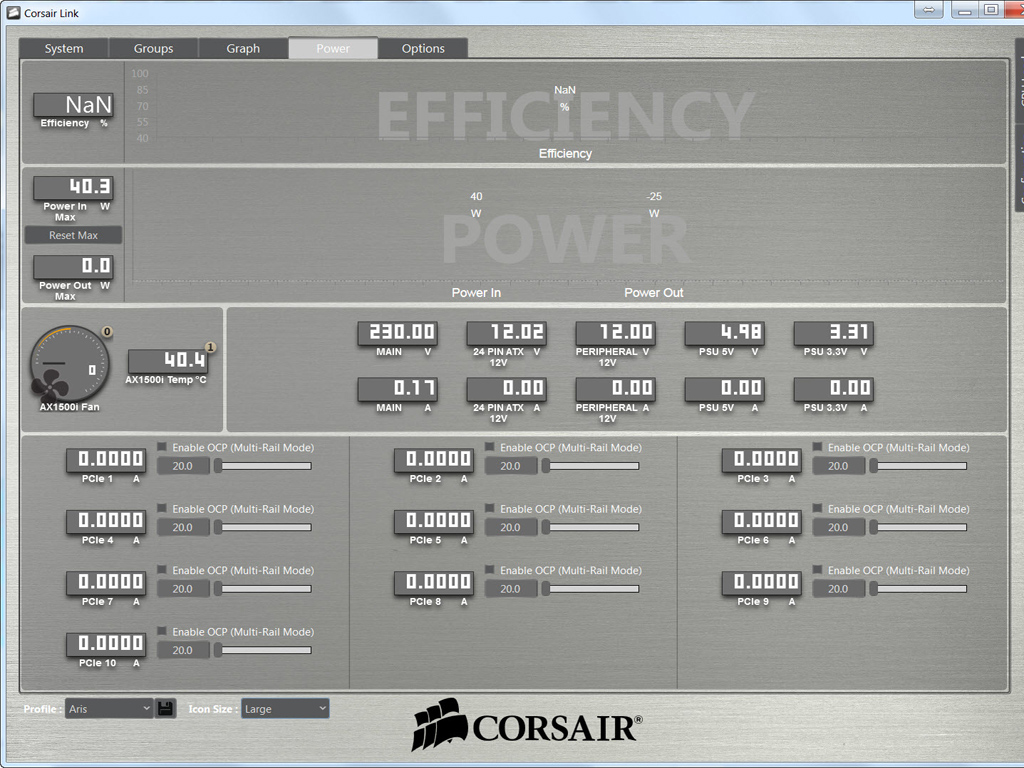The height and width of the screenshot is (768, 1024).
Task: Click the PERIPHERAL 12V amperage readout
Action: click(616, 389)
